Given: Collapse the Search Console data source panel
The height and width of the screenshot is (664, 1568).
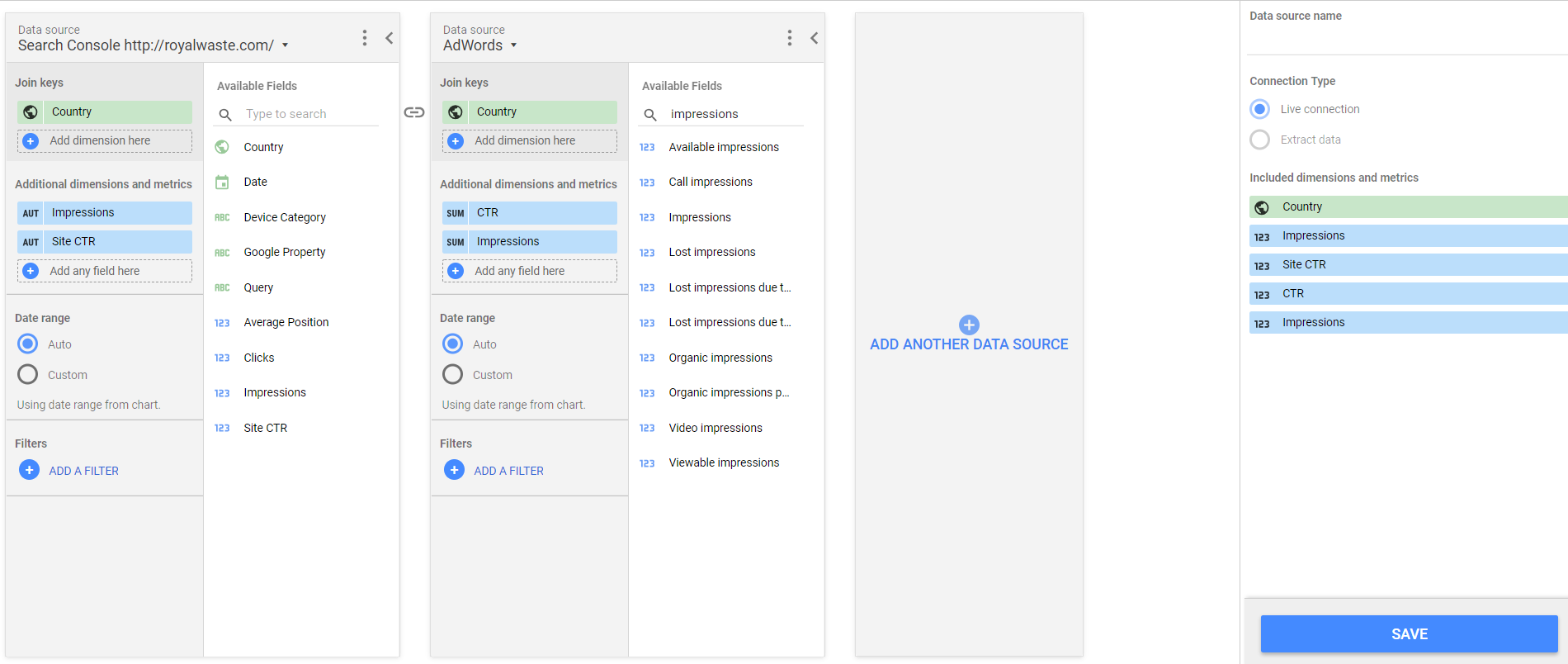Looking at the screenshot, I should (x=389, y=38).
